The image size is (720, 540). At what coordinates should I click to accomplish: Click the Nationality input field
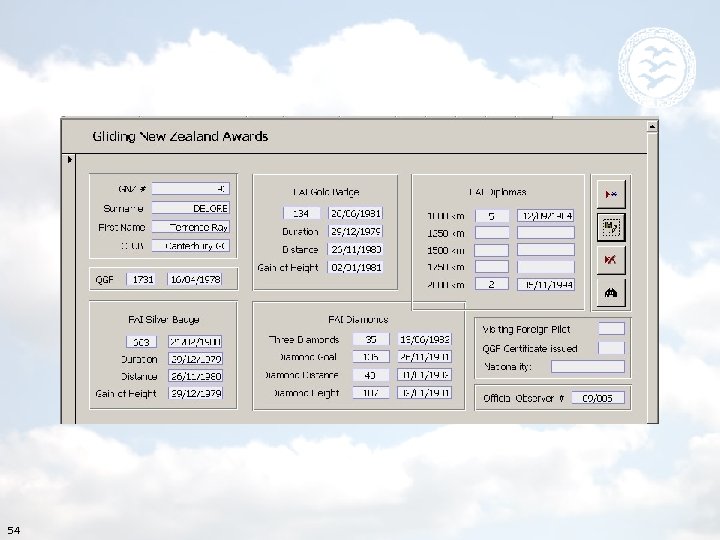588,366
